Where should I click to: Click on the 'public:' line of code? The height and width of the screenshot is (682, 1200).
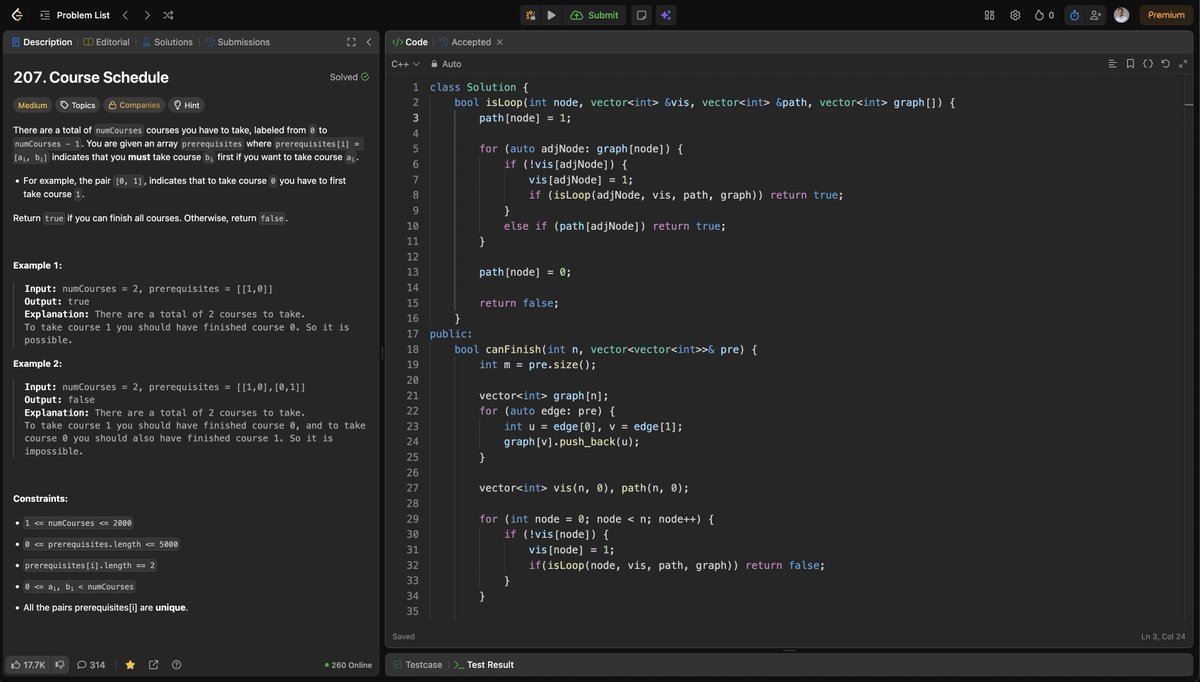pyautogui.click(x=451, y=334)
